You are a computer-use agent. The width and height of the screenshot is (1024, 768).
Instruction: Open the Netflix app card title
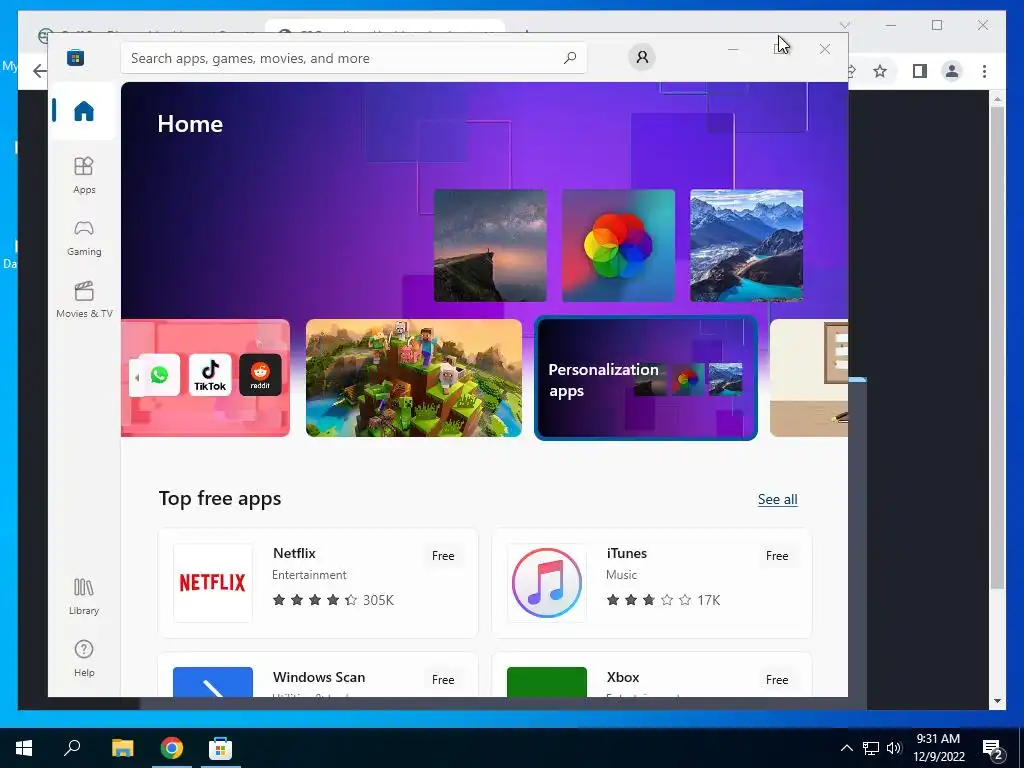pyautogui.click(x=294, y=553)
